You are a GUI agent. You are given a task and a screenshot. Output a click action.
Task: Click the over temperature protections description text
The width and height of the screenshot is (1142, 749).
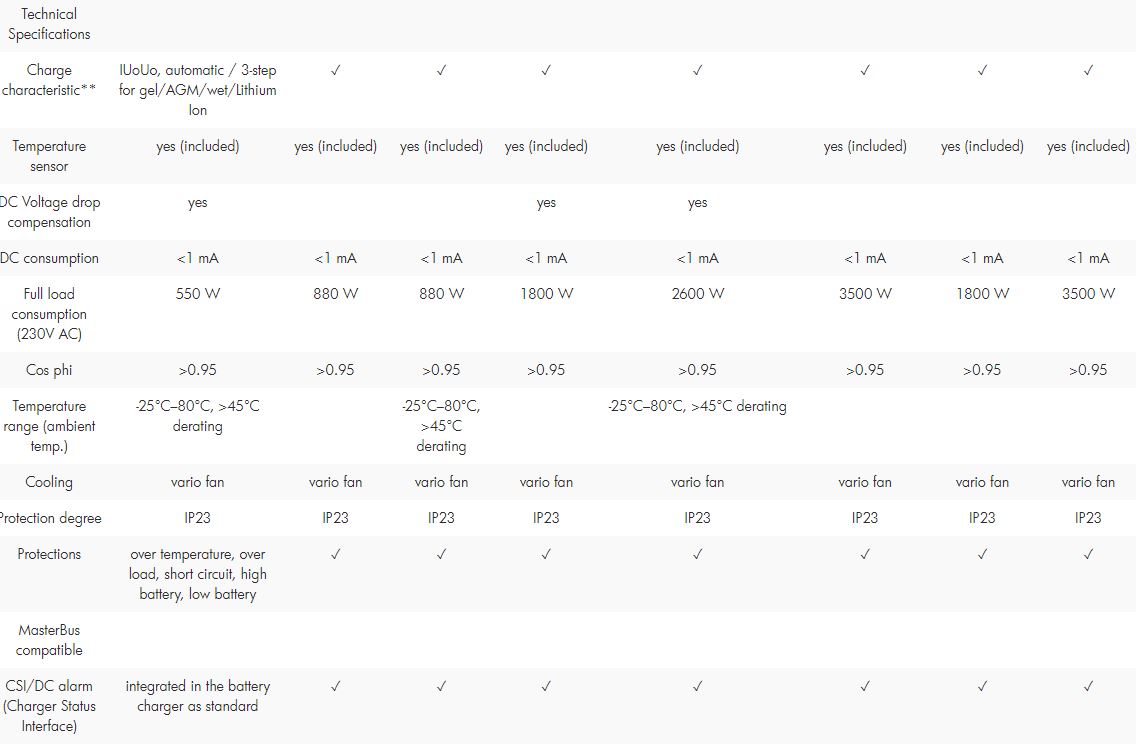coord(198,574)
